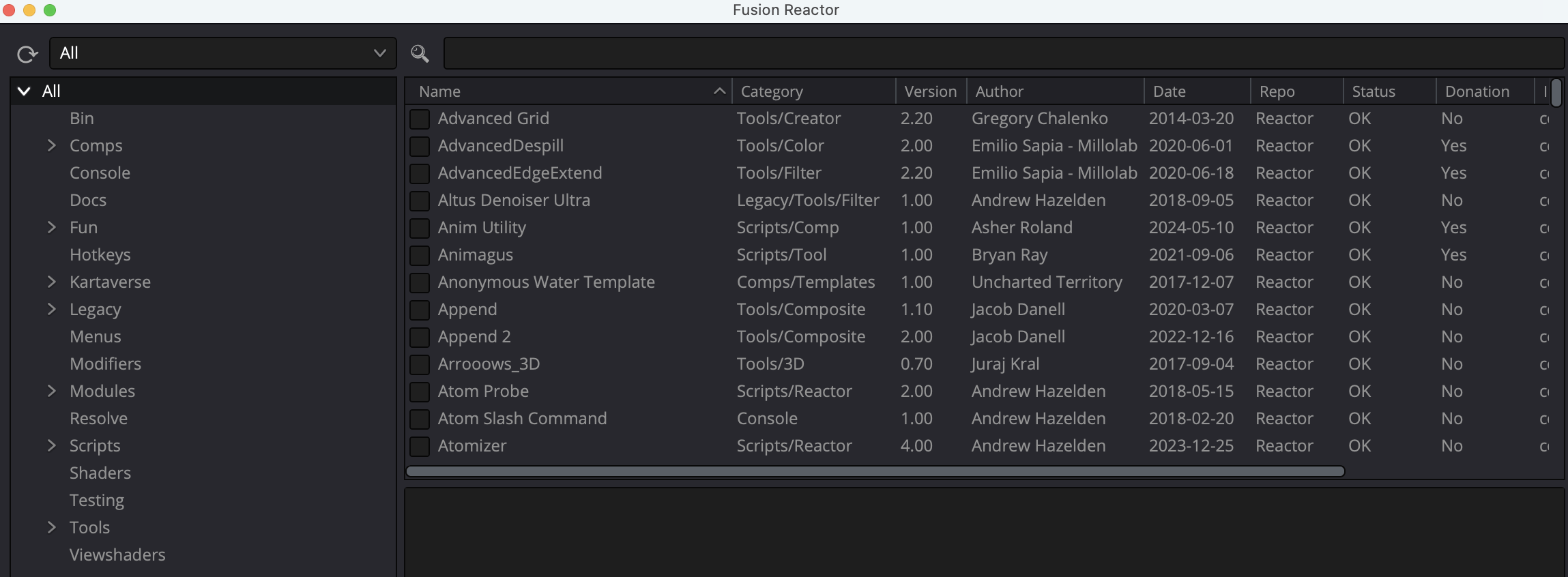This screenshot has width=1568, height=577.
Task: Sort by the Author column header
Action: 1056,91
